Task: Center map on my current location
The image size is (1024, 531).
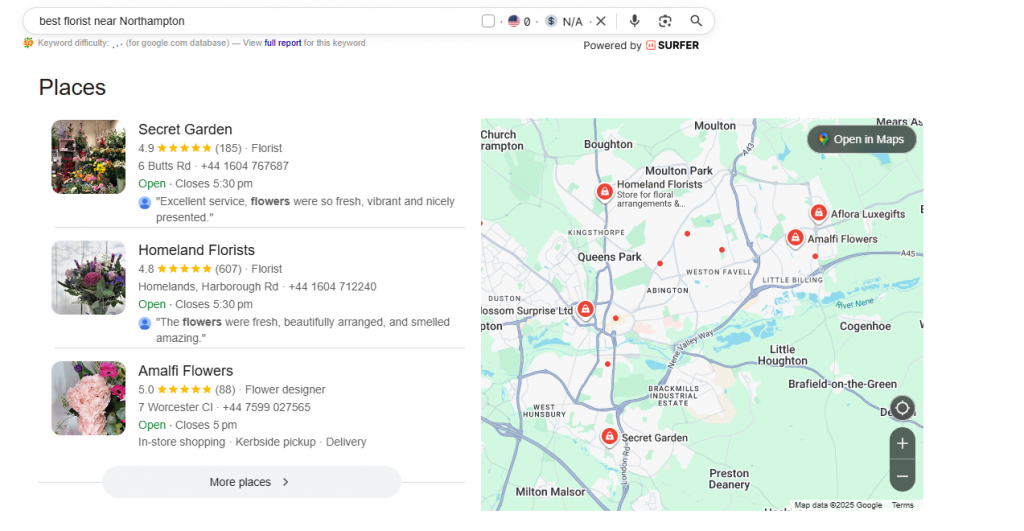Action: 902,408
